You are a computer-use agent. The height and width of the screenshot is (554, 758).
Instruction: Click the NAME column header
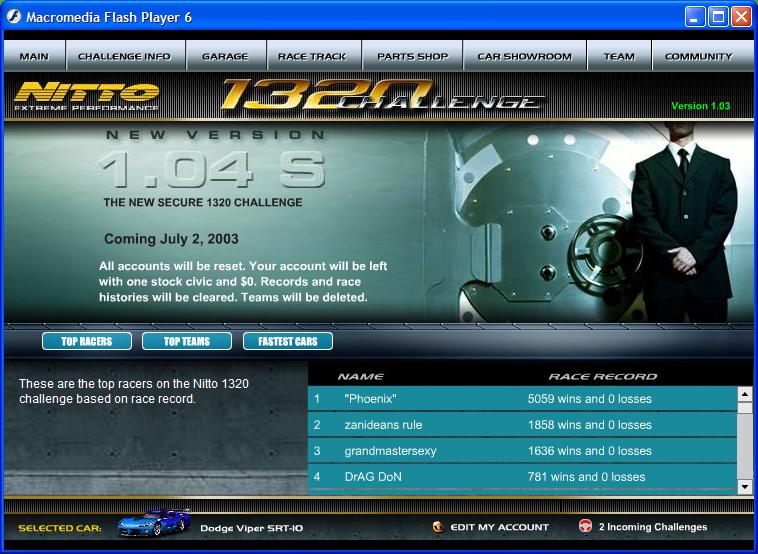pyautogui.click(x=361, y=377)
